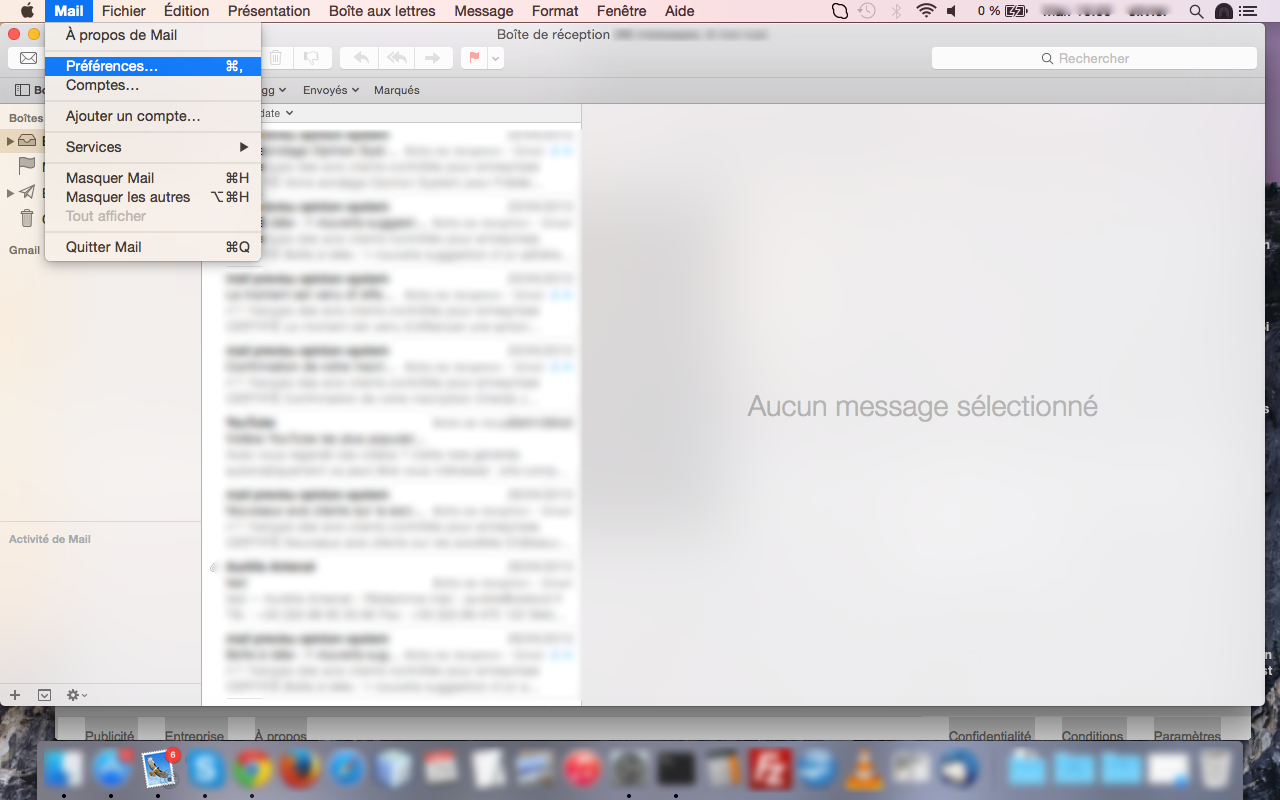Image resolution: width=1280 pixels, height=800 pixels.
Task: Open the Fichier menu
Action: click(124, 11)
